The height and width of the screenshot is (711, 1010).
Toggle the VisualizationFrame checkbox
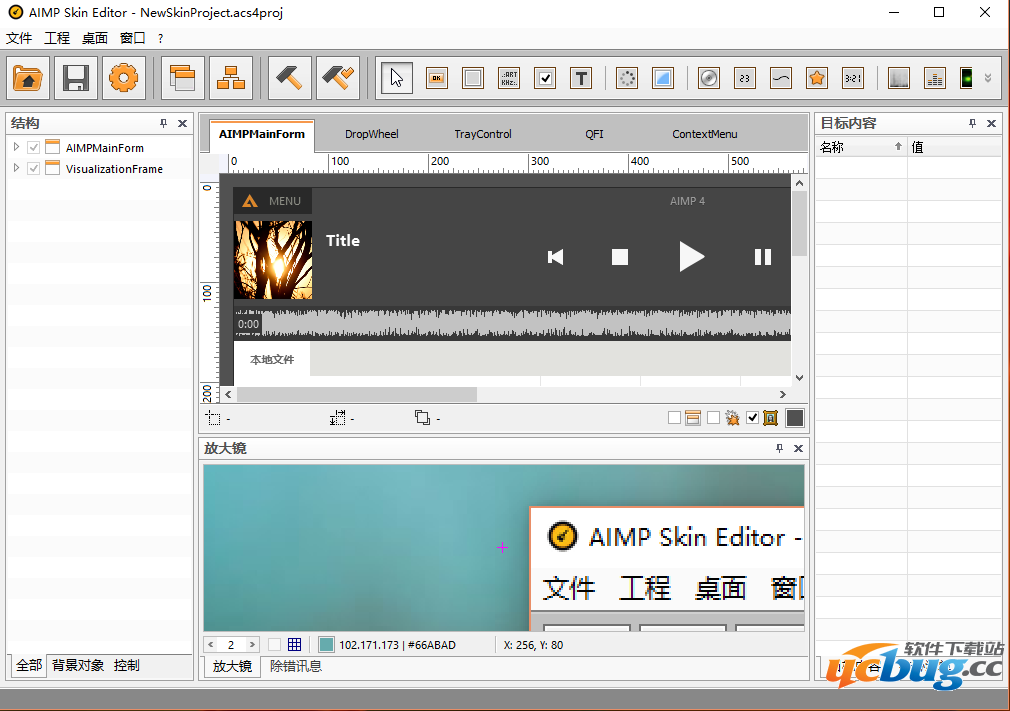(x=34, y=169)
